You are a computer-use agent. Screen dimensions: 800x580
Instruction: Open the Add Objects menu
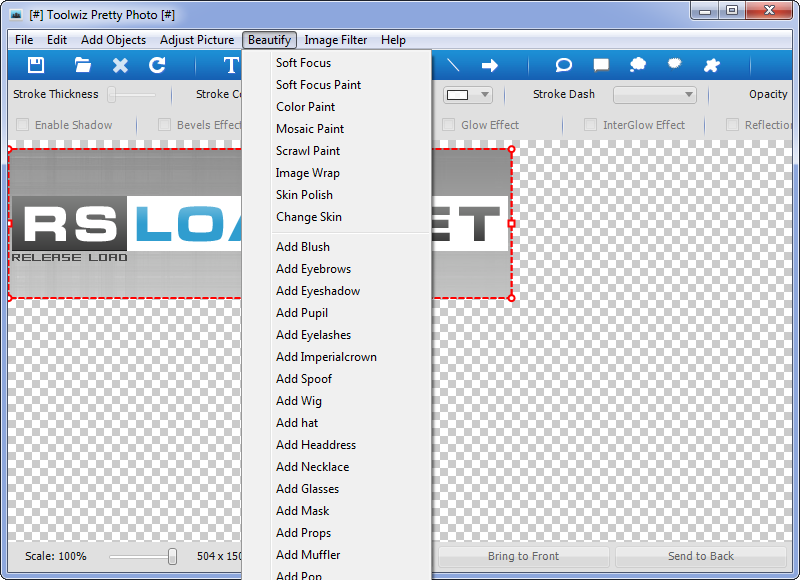tap(113, 40)
